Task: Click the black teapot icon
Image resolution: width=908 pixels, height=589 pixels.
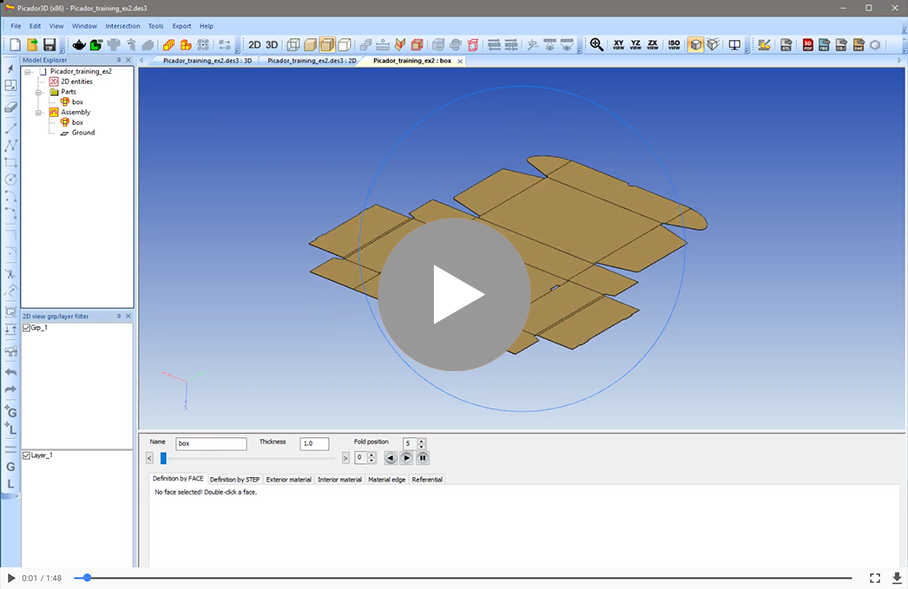Action: tap(79, 45)
